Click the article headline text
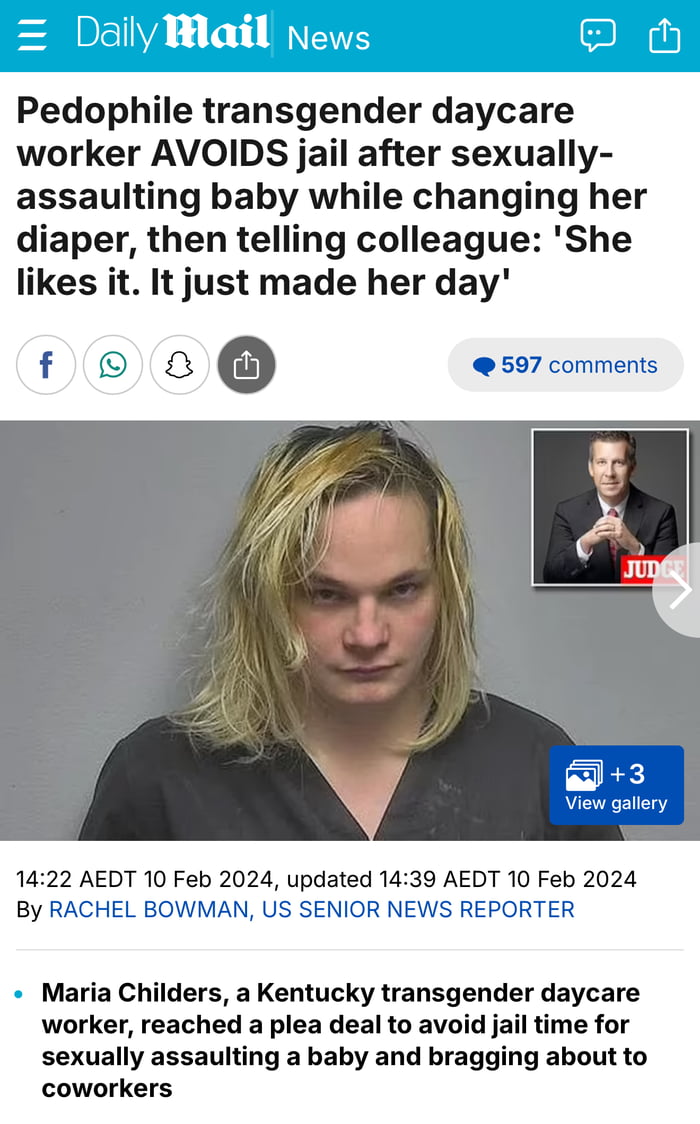This screenshot has width=700, height=1124. click(x=331, y=196)
